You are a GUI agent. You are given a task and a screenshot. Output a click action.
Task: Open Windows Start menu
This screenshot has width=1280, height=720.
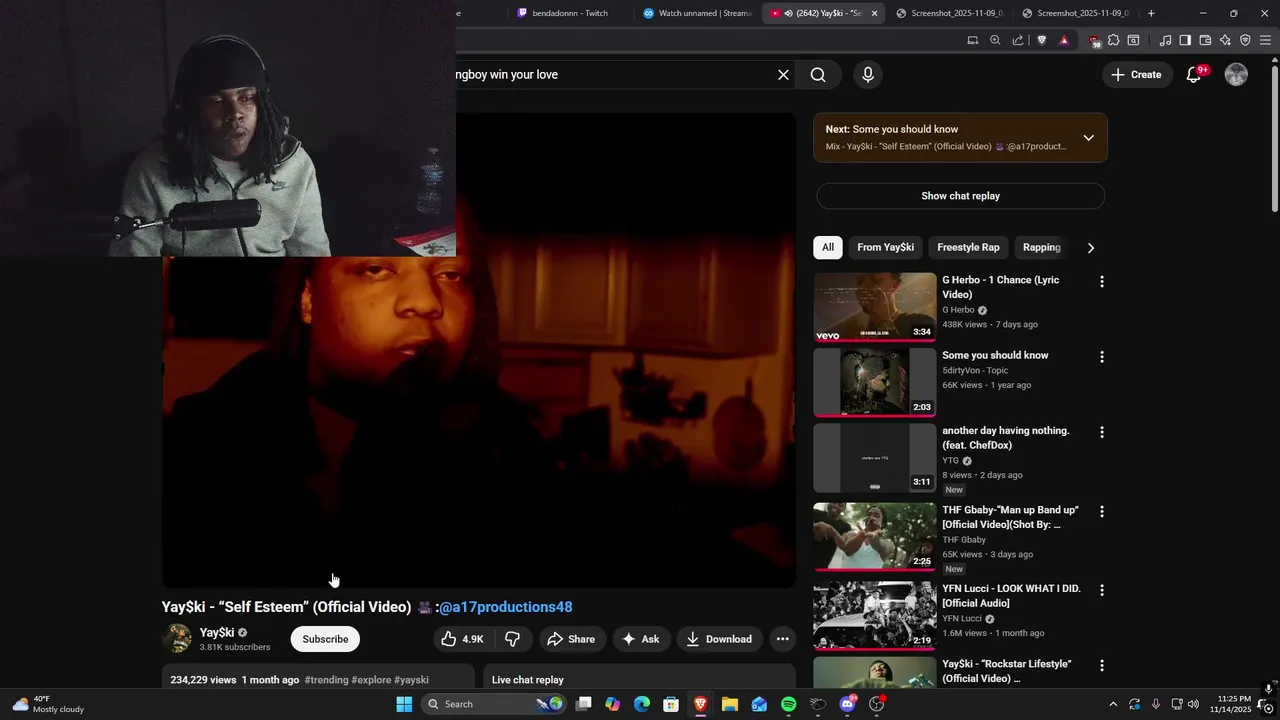(404, 704)
